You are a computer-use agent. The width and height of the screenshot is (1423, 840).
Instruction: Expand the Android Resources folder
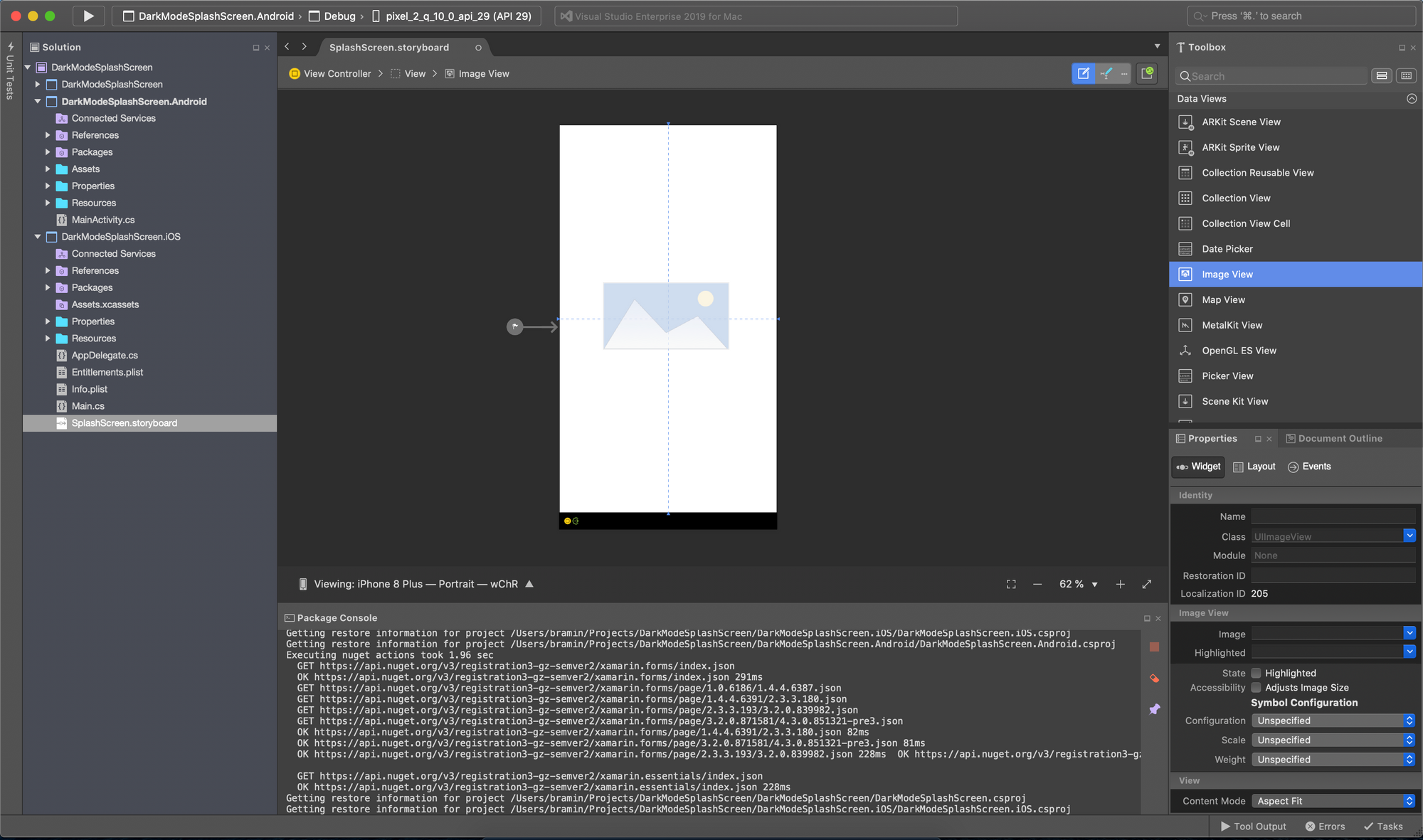(x=48, y=203)
